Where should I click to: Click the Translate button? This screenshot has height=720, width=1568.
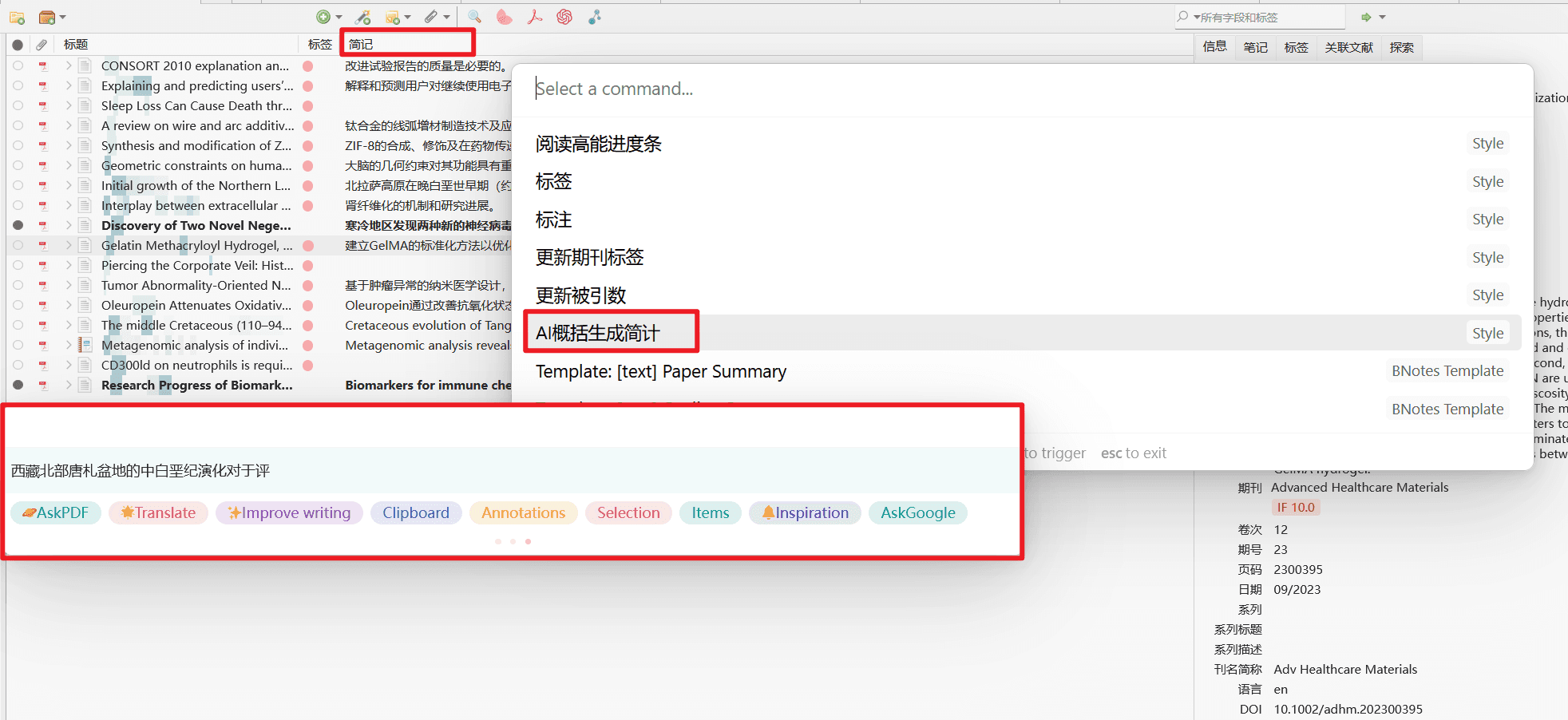(x=158, y=512)
